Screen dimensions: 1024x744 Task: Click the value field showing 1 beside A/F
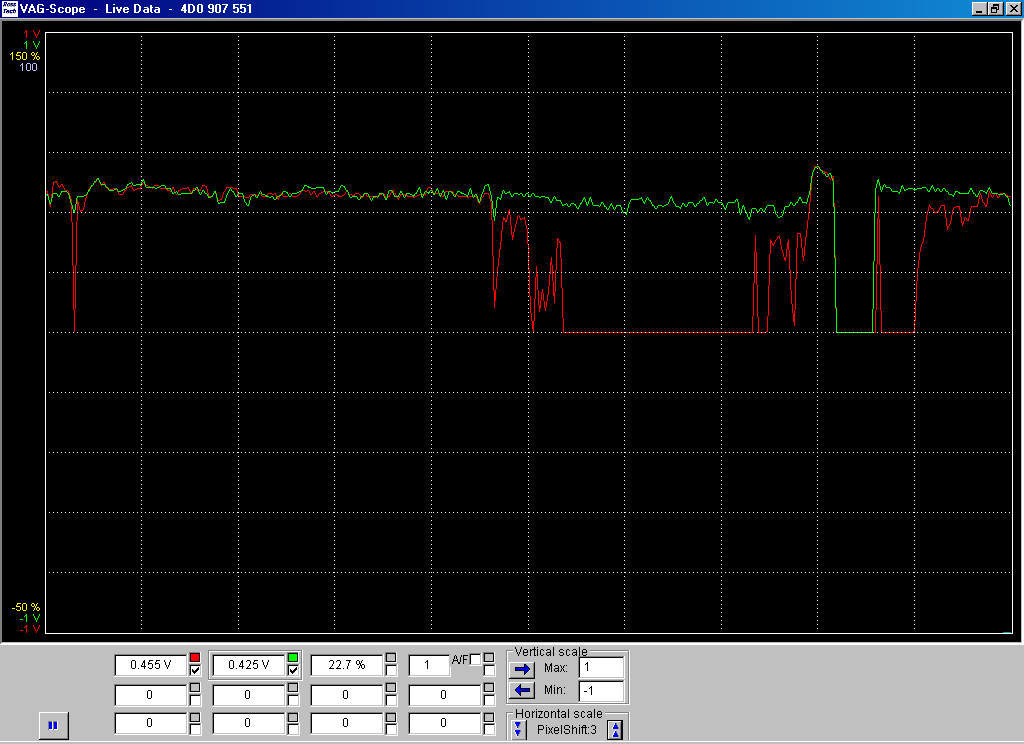[x=429, y=664]
